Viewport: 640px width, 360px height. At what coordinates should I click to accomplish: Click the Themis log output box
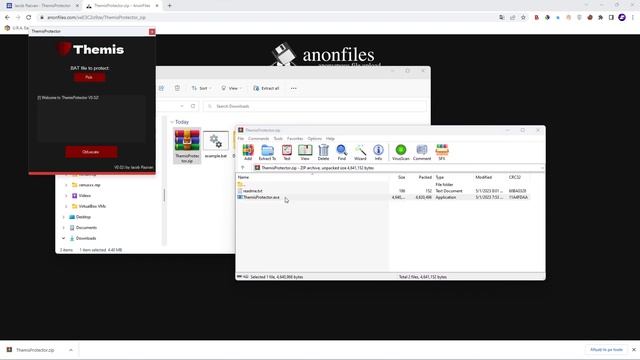pos(91,118)
